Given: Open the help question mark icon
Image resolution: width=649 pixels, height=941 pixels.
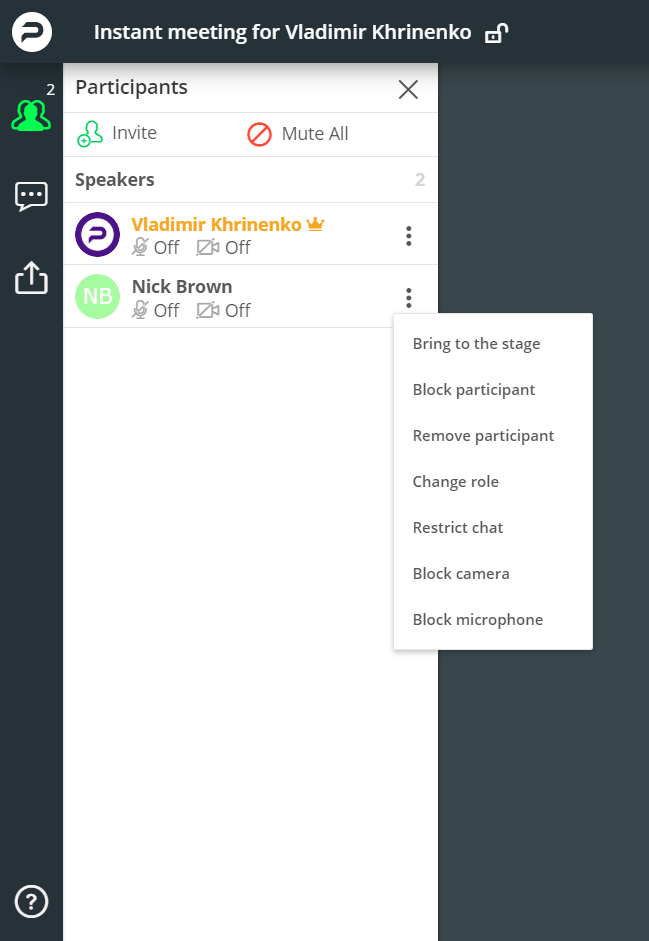Looking at the screenshot, I should point(31,901).
